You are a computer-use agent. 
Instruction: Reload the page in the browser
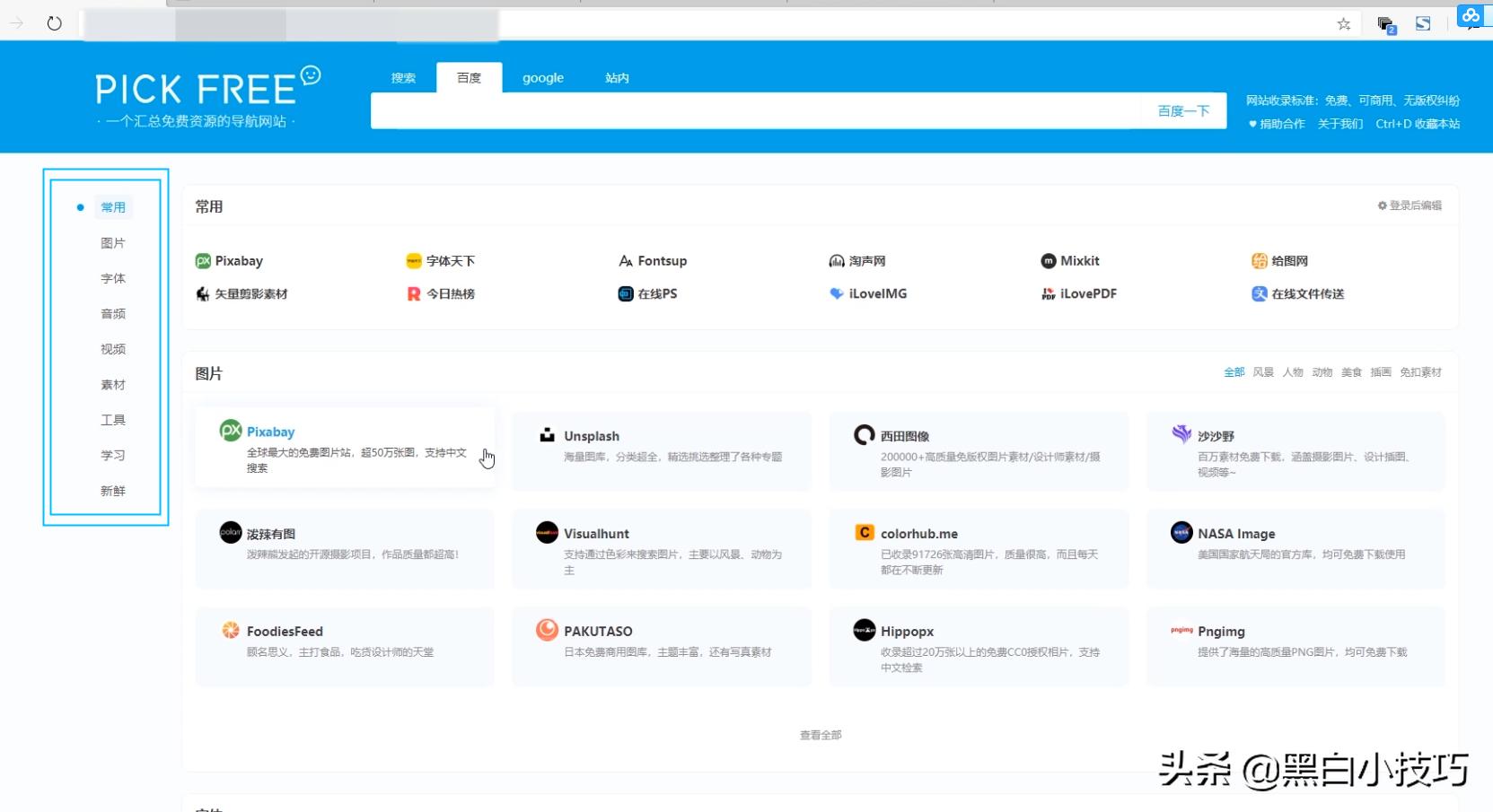55,23
